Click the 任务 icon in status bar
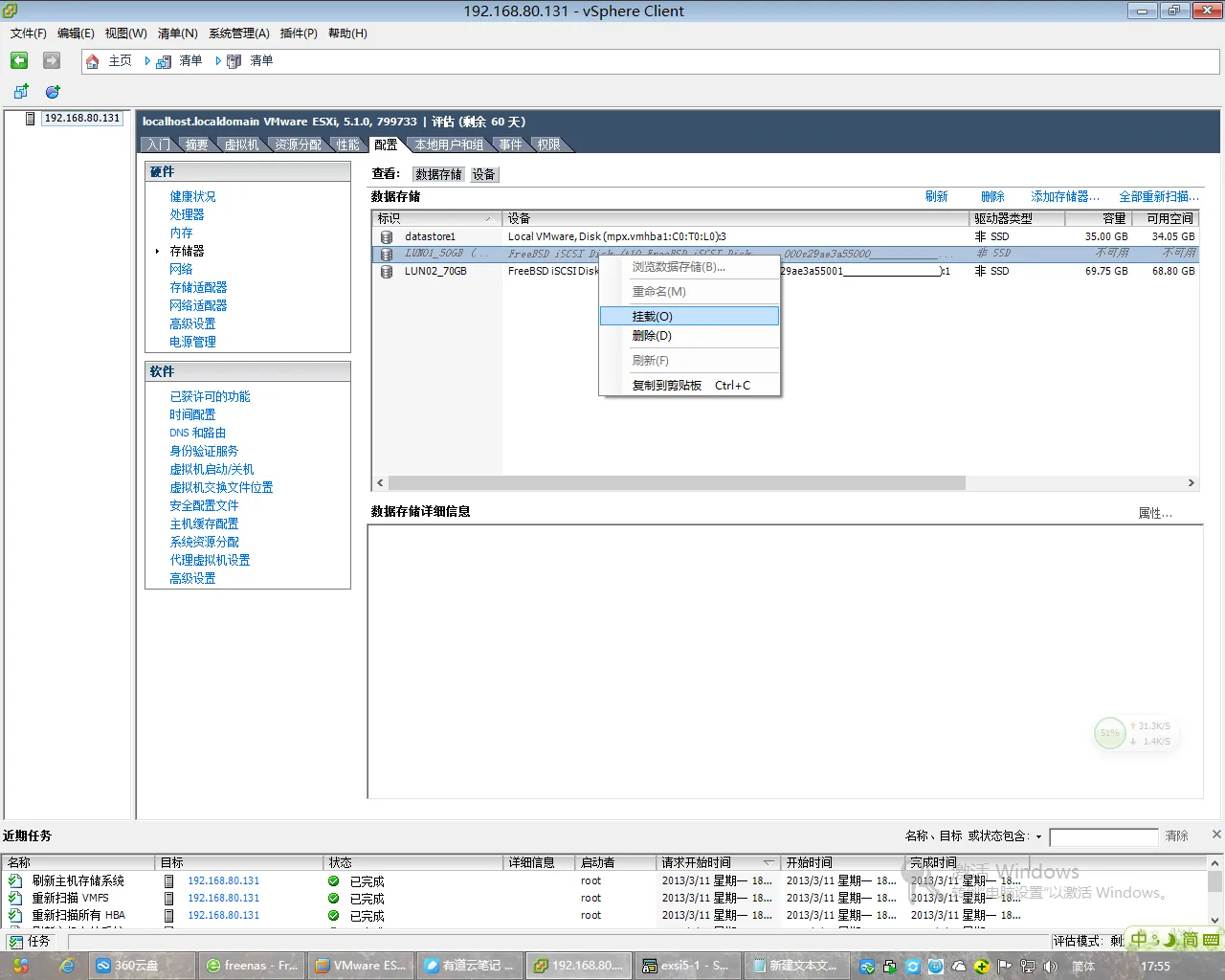Image resolution: width=1225 pixels, height=980 pixels. point(15,942)
